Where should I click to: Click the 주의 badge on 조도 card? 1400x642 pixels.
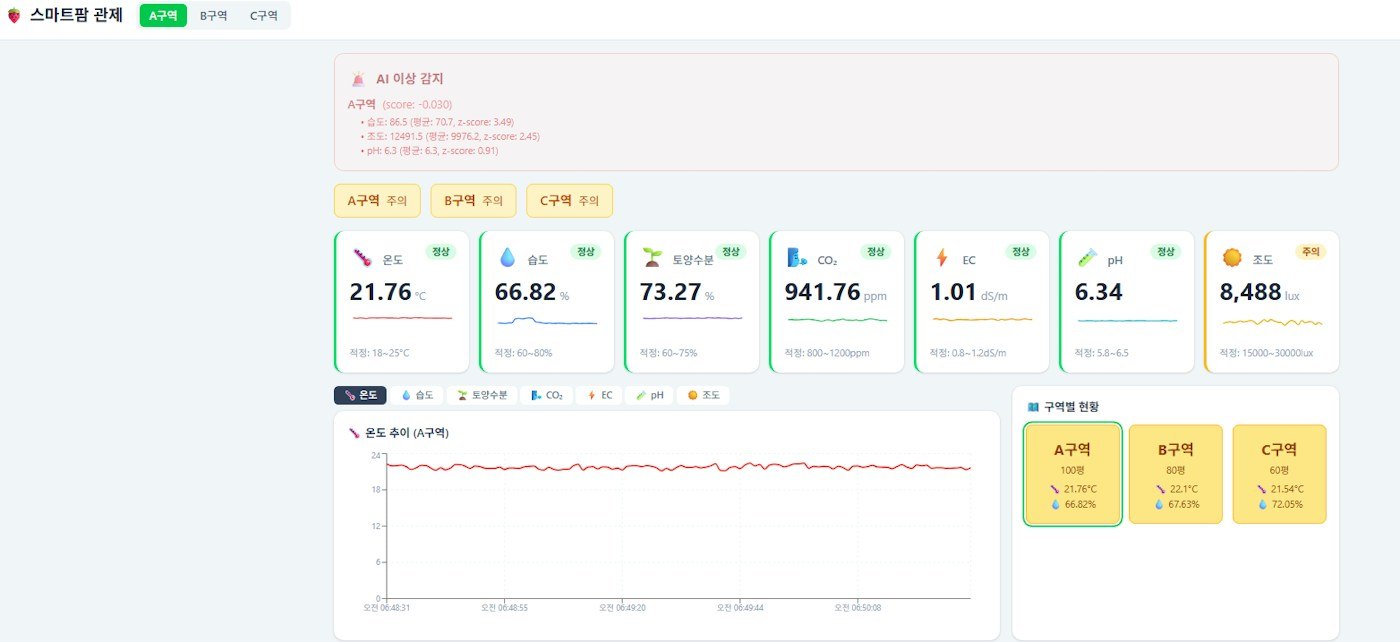pyautogui.click(x=1311, y=252)
